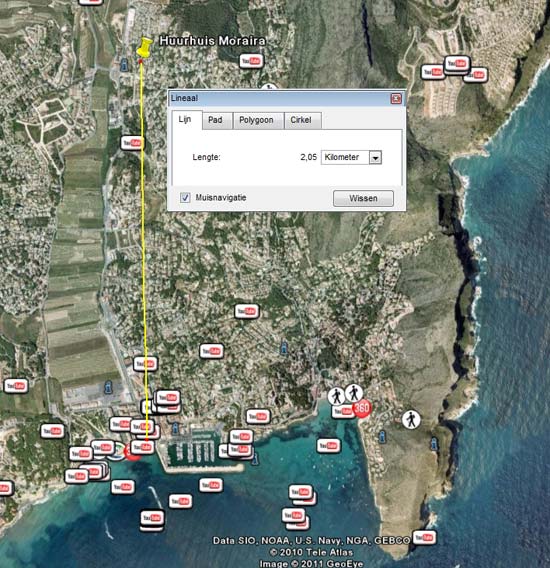Open YouTube marker under the ruler line's lower endpoint
Screen dimensions: 550x568
coord(142,447)
